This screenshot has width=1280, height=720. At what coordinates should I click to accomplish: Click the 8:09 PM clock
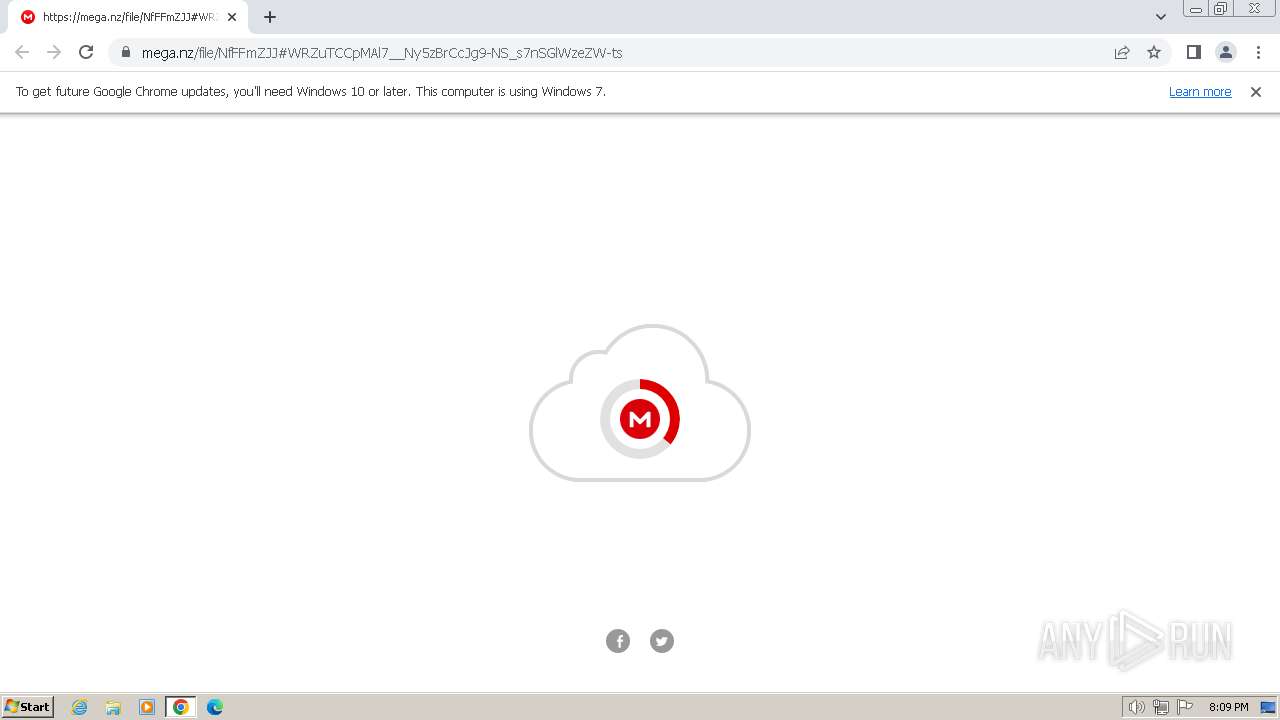click(1228, 707)
